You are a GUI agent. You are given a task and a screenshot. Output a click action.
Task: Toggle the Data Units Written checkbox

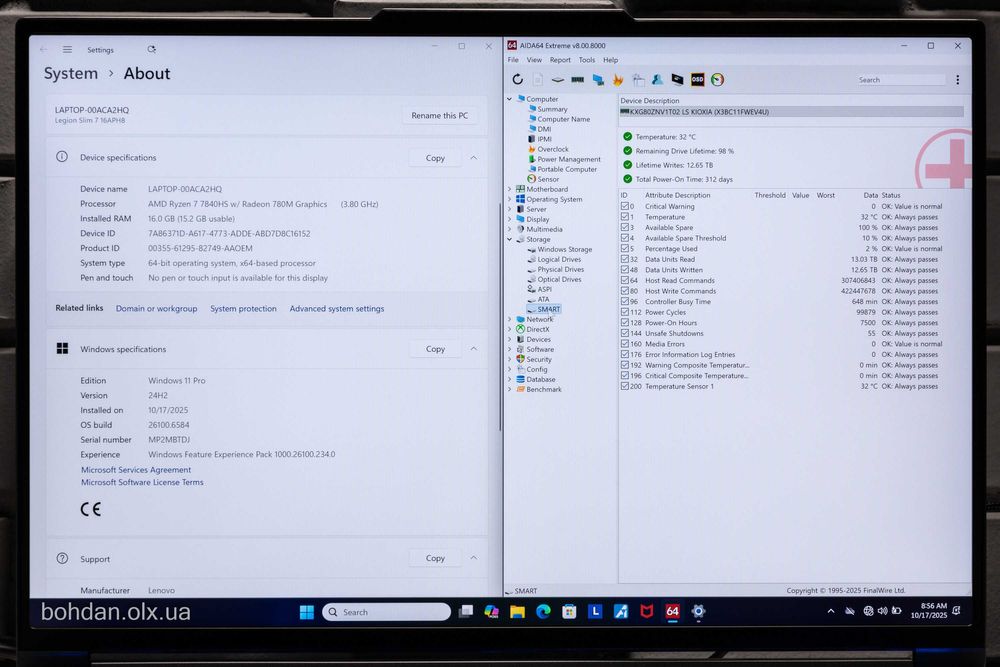coord(625,270)
